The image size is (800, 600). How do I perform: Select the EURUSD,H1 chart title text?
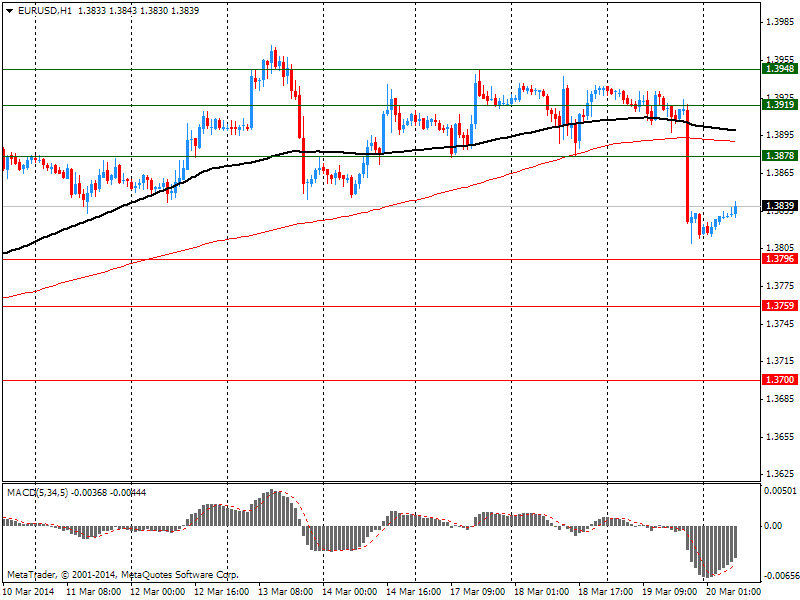point(45,11)
